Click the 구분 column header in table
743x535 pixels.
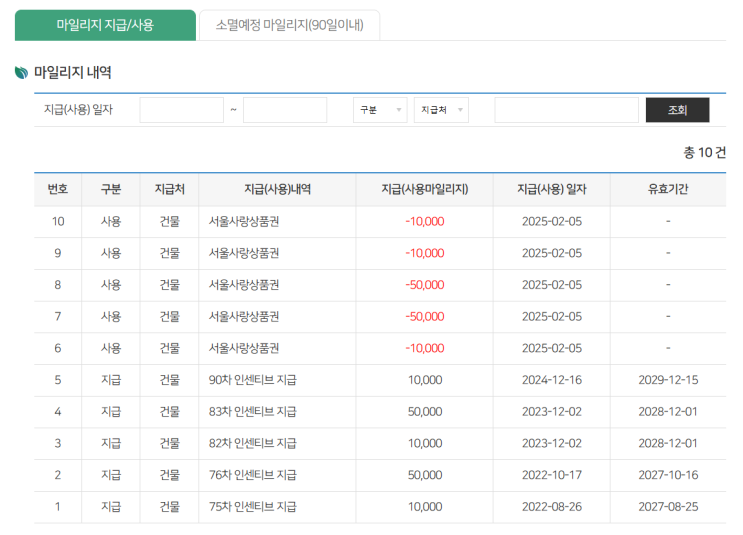click(x=111, y=190)
